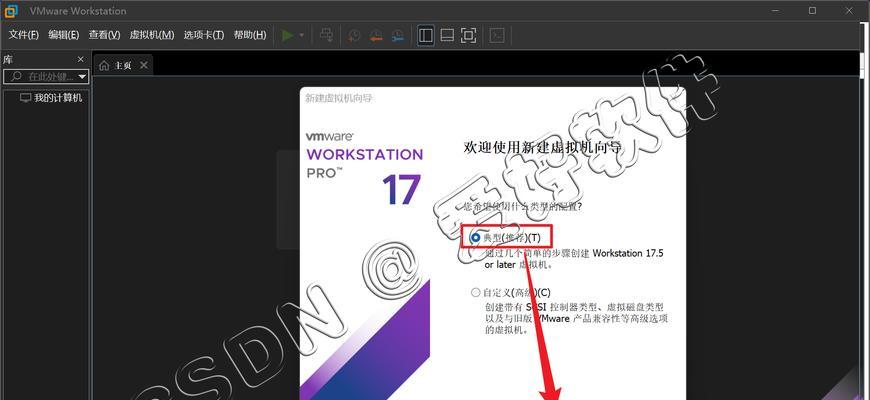Open the snapshot manager icon

point(398,36)
